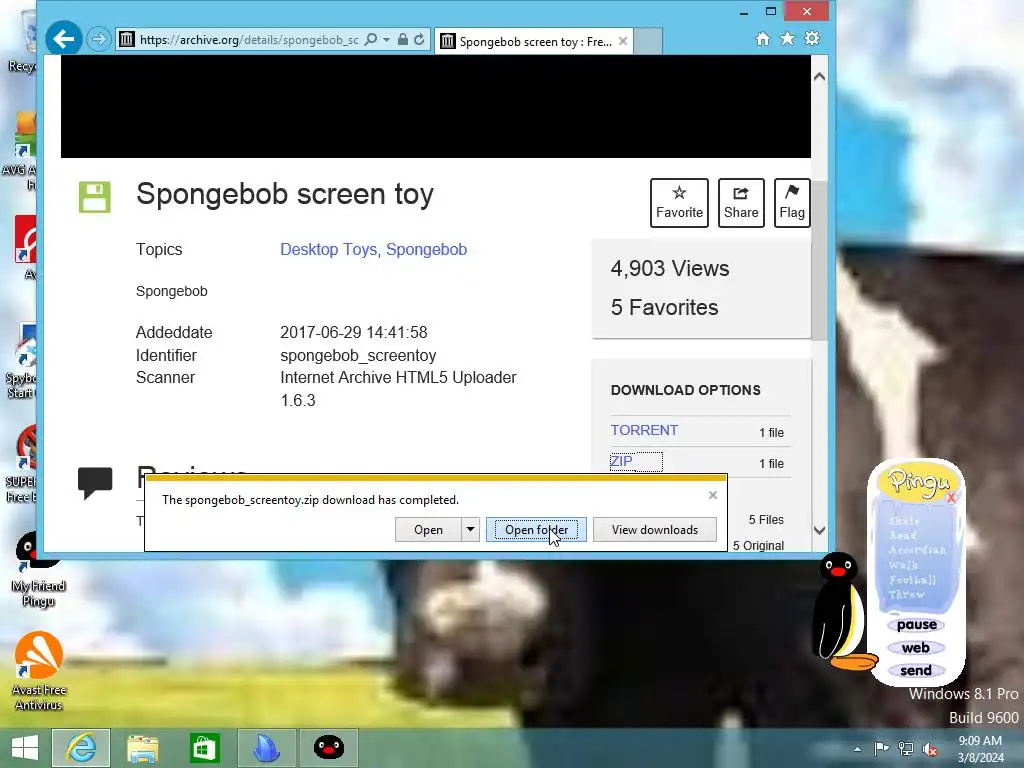Click the Action Center flag tray icon
The image size is (1024, 768).
tap(881, 748)
